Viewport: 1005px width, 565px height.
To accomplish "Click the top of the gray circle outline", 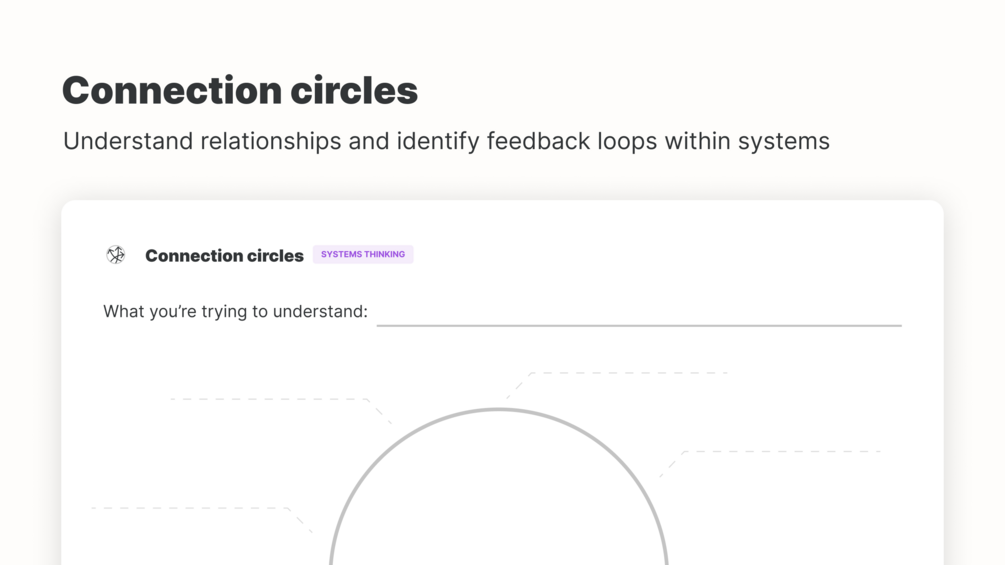I will [x=498, y=409].
